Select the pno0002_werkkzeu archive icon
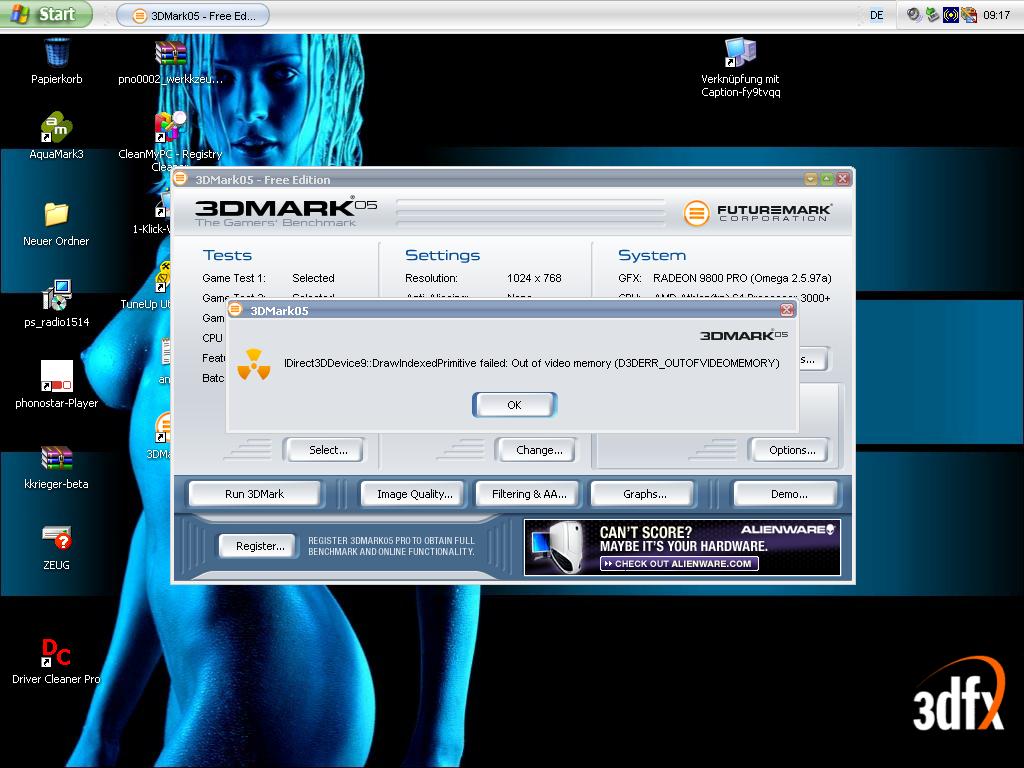The width and height of the screenshot is (1024, 768). (170, 53)
